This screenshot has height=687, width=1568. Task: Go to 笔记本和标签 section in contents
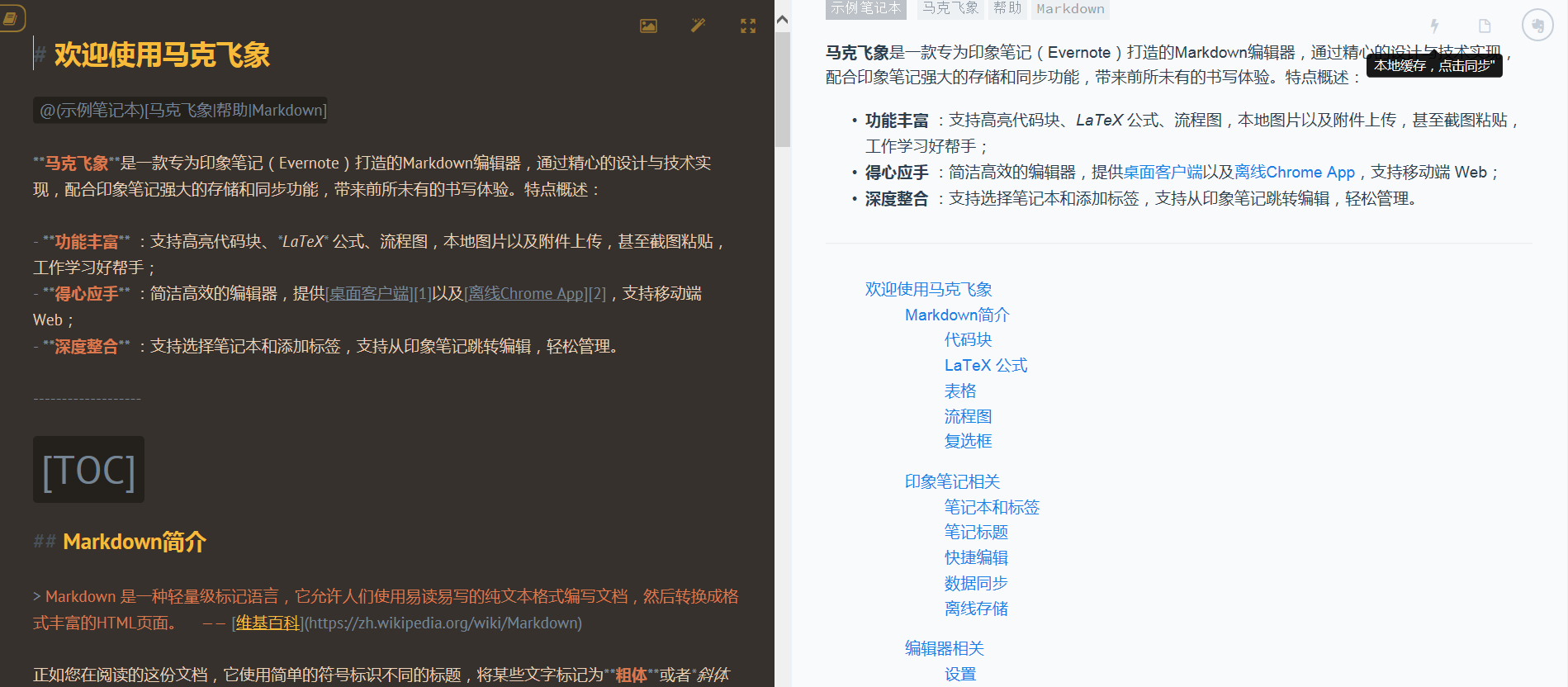coord(992,507)
